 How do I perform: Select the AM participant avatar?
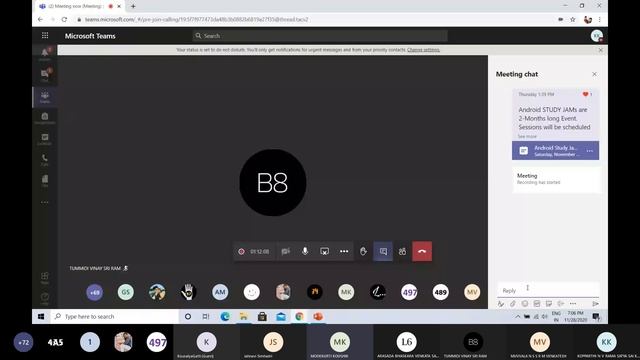coord(220,292)
